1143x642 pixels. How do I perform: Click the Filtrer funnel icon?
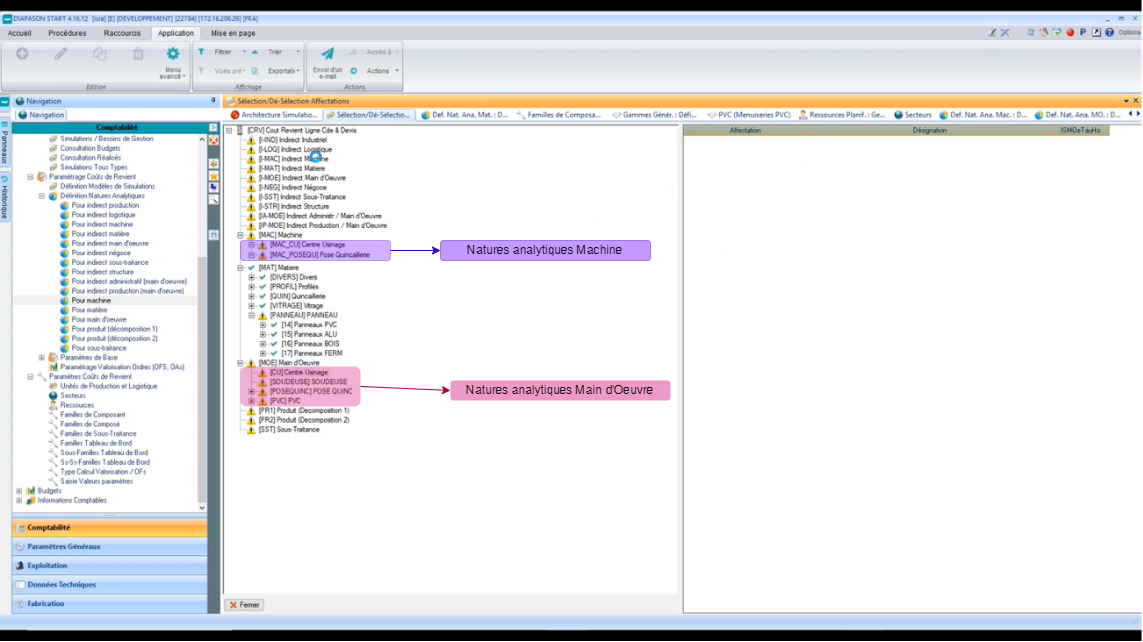(202, 52)
